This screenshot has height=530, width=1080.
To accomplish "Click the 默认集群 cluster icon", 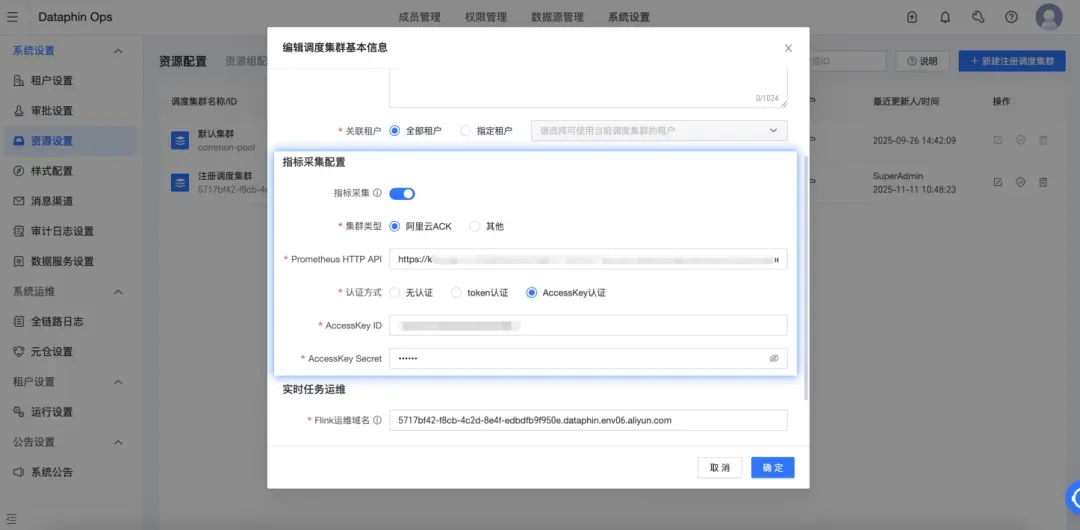I will coord(180,141).
